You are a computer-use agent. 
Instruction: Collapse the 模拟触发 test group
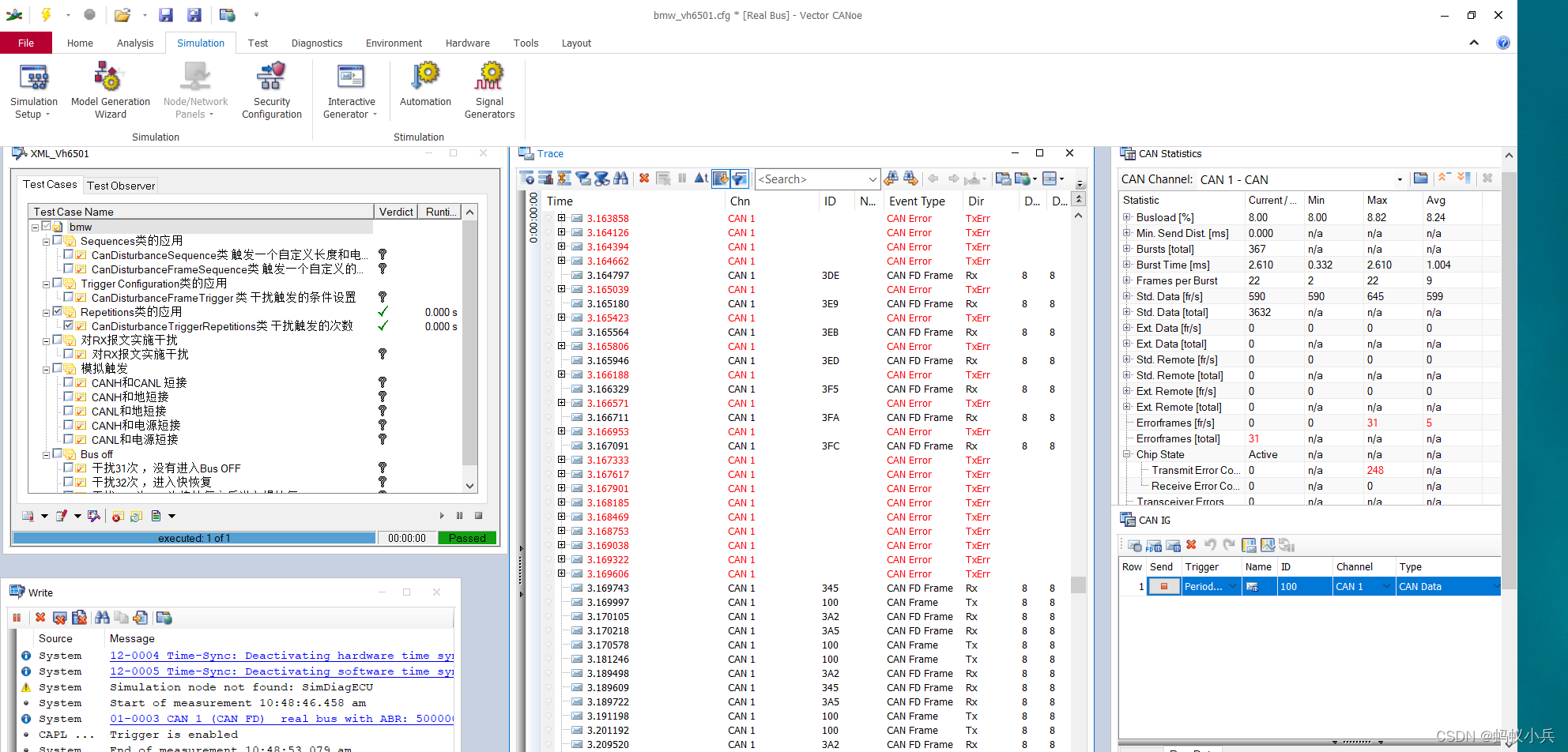coord(47,369)
